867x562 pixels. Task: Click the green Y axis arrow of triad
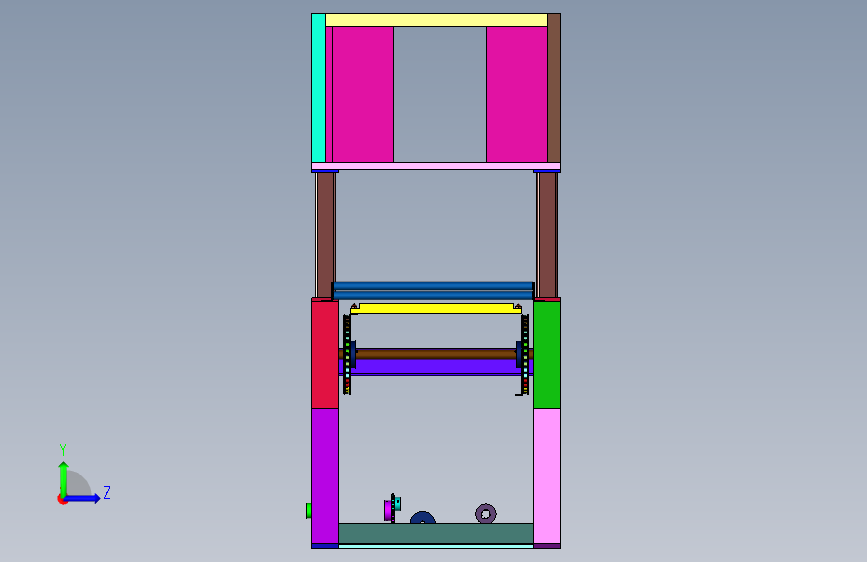coord(64,478)
